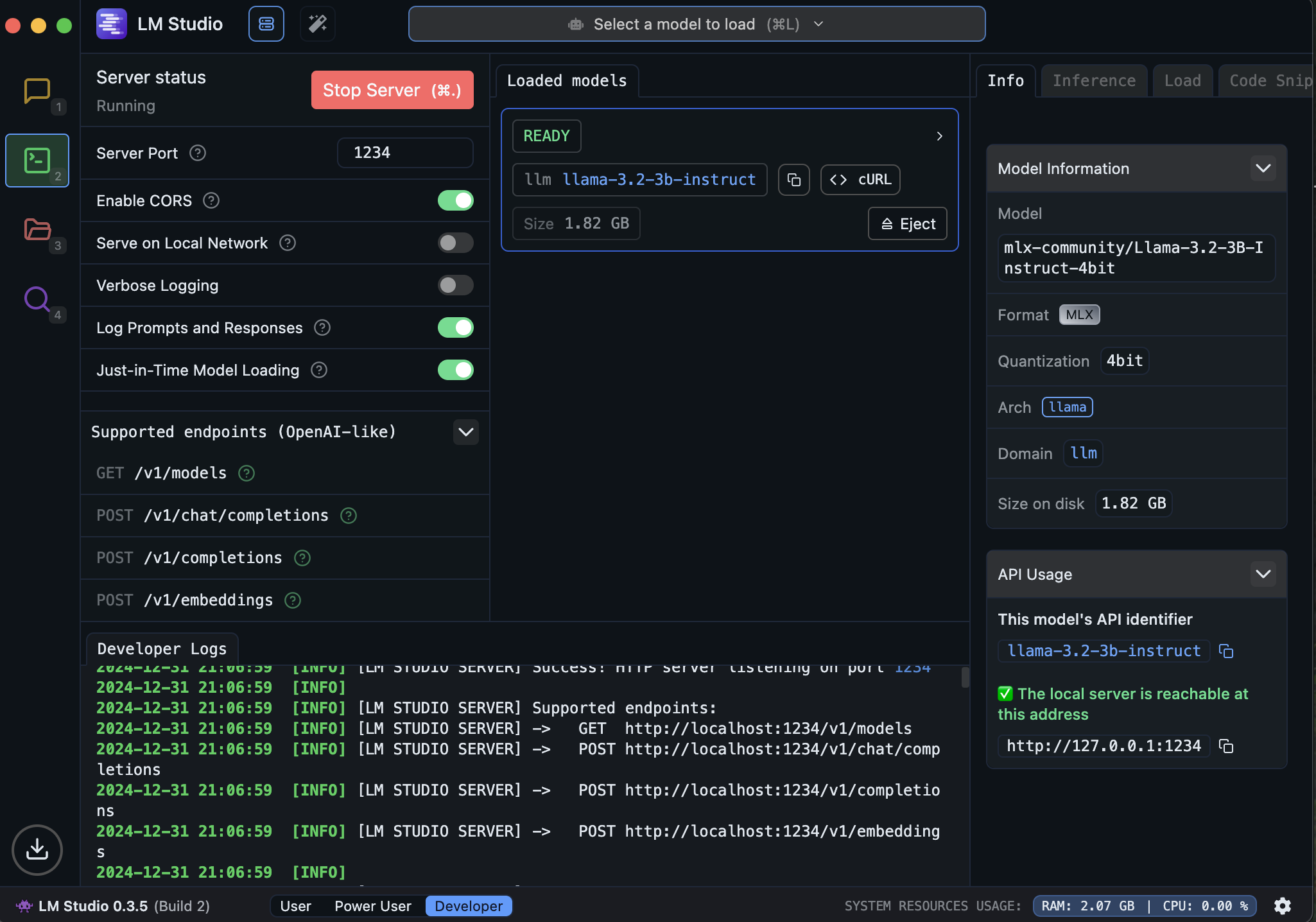Select the Loaded models tab
The height and width of the screenshot is (922, 1316).
[567, 81]
